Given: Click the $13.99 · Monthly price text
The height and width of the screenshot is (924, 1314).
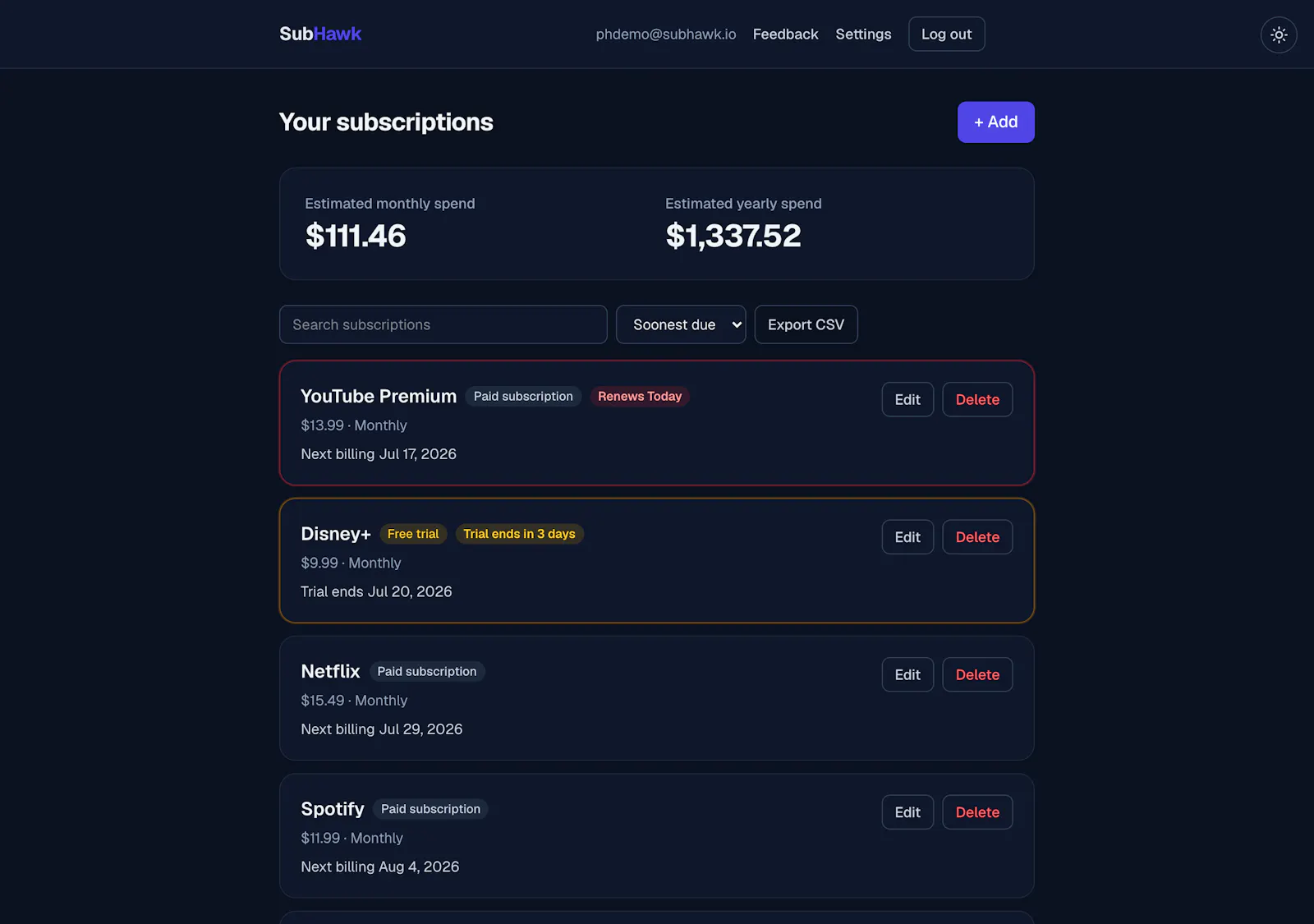Looking at the screenshot, I should pos(354,425).
